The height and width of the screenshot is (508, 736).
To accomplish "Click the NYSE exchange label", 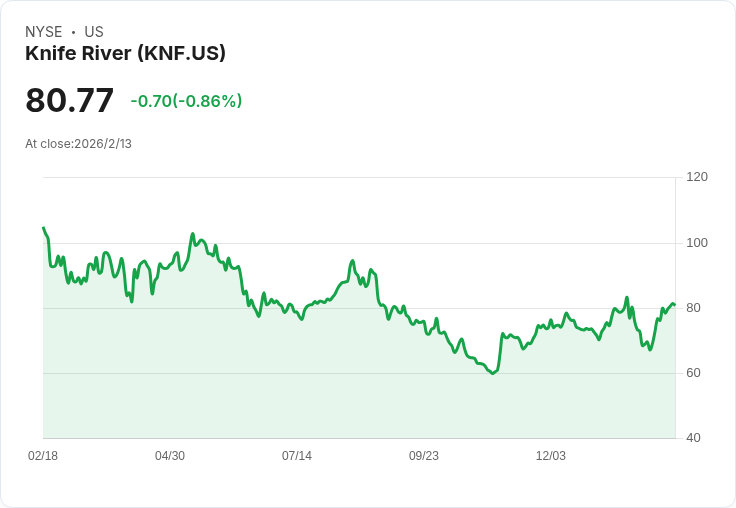I will (44, 32).
